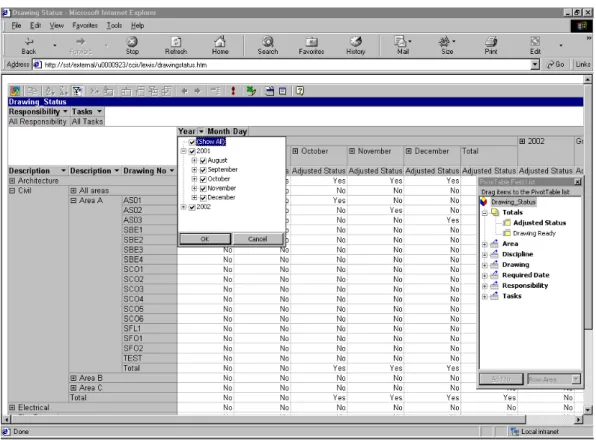Click the Demote right arrow icon
This screenshot has height=440, width=596.
(197, 91)
